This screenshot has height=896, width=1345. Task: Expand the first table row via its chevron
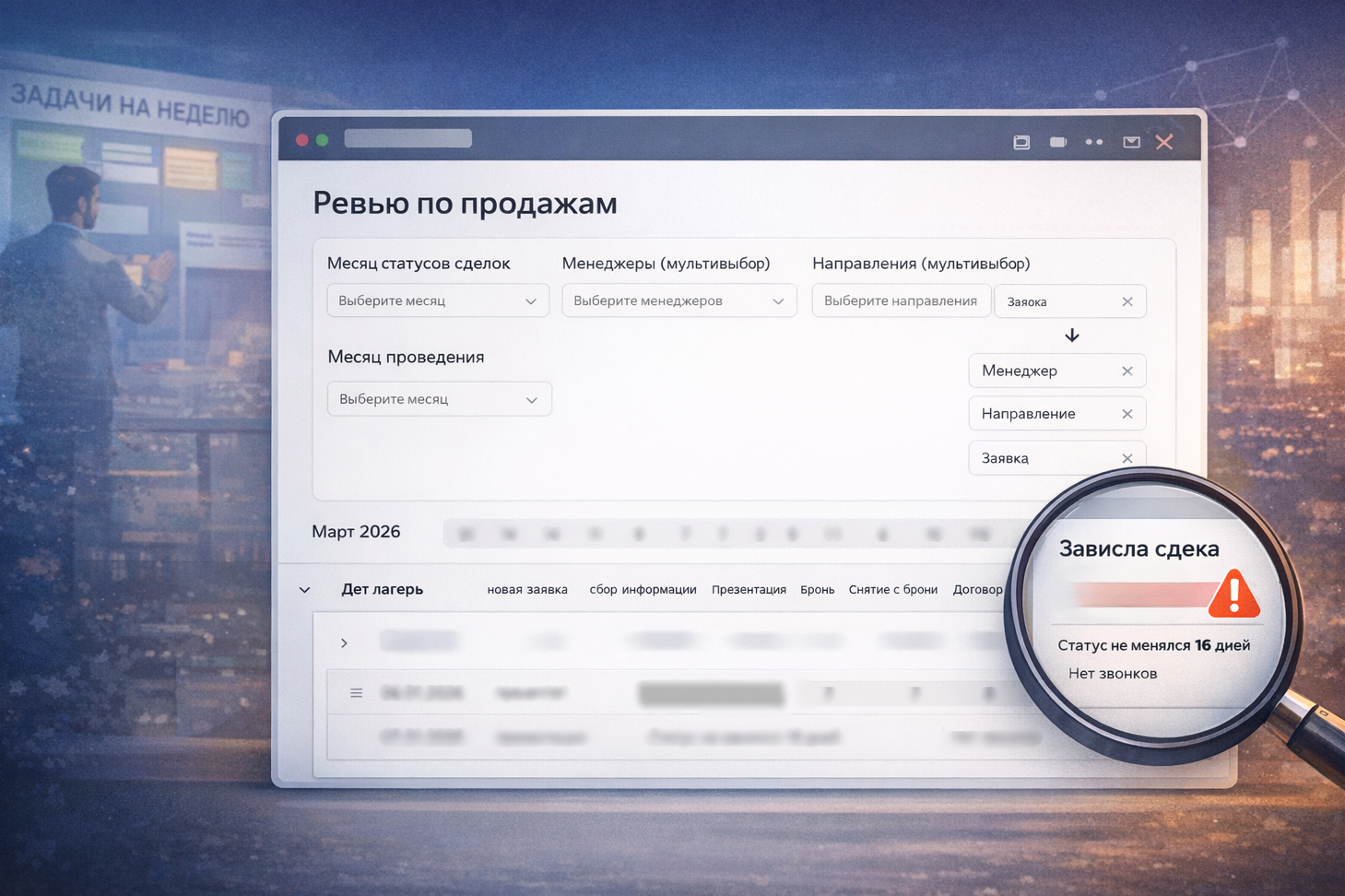[x=344, y=643]
